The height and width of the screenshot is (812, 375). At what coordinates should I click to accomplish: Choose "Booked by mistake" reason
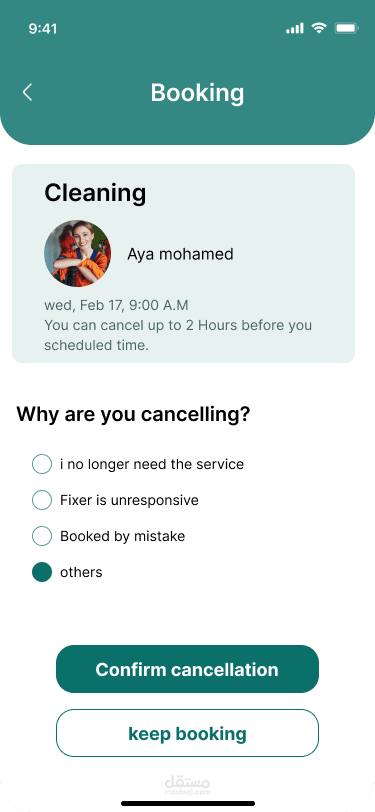(108, 536)
